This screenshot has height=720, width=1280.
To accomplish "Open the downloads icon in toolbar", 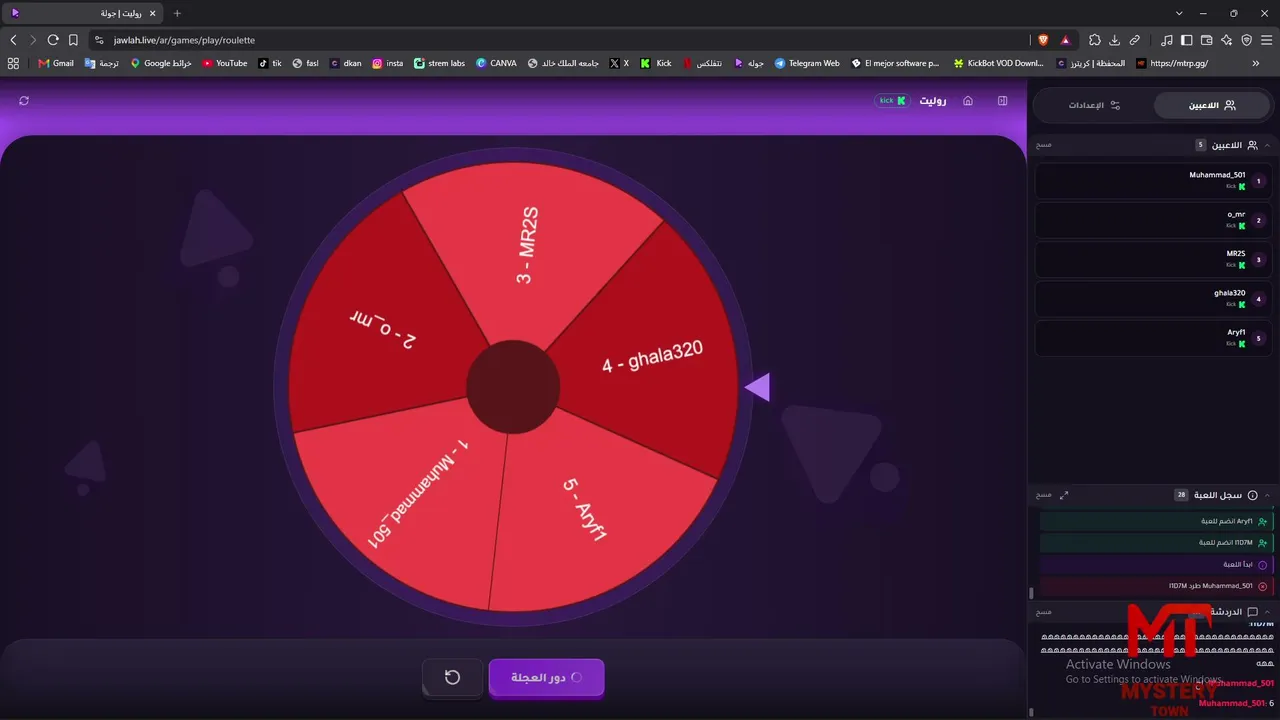I will 1114,40.
